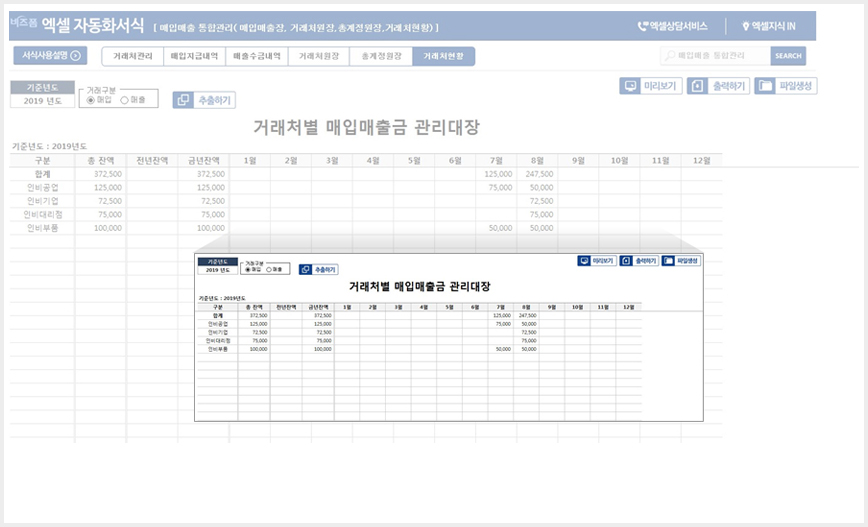Select the 매입 radio in the inset preview

coord(247,270)
